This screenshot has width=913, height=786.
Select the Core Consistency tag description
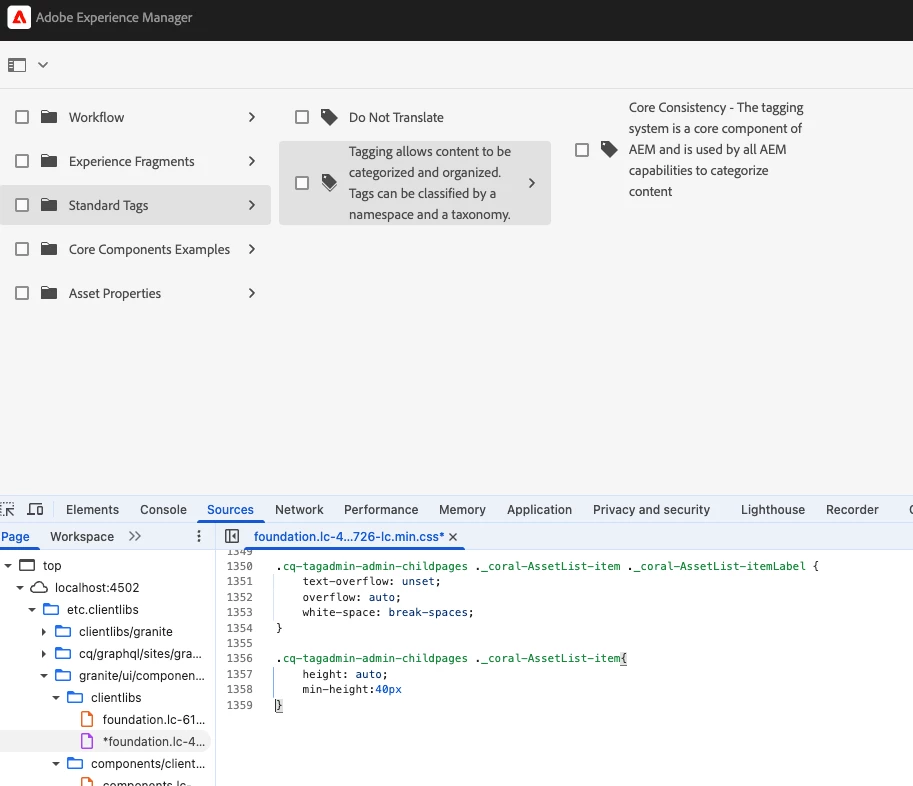(x=716, y=150)
